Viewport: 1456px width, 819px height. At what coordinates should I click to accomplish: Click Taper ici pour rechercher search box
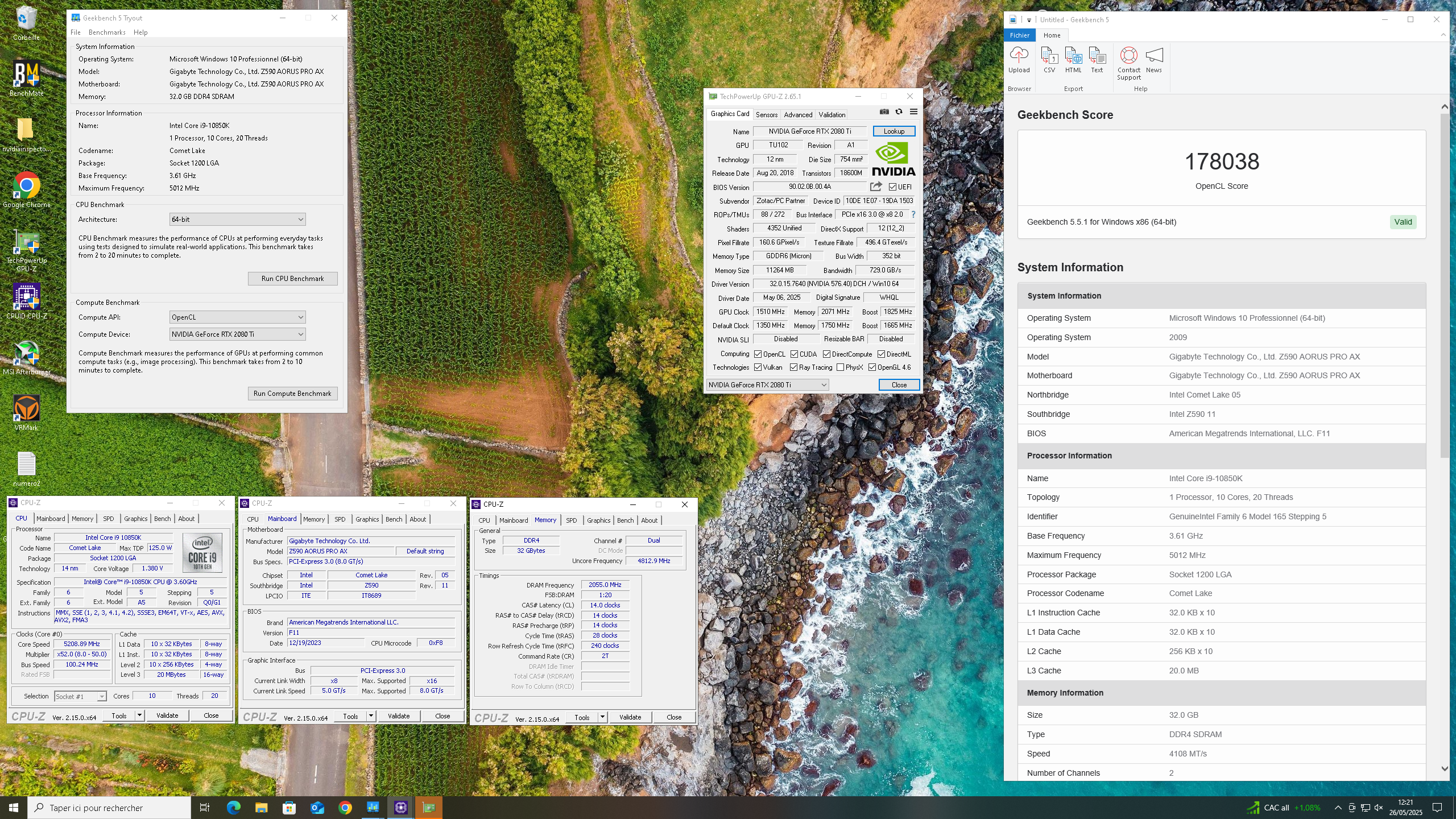(109, 808)
